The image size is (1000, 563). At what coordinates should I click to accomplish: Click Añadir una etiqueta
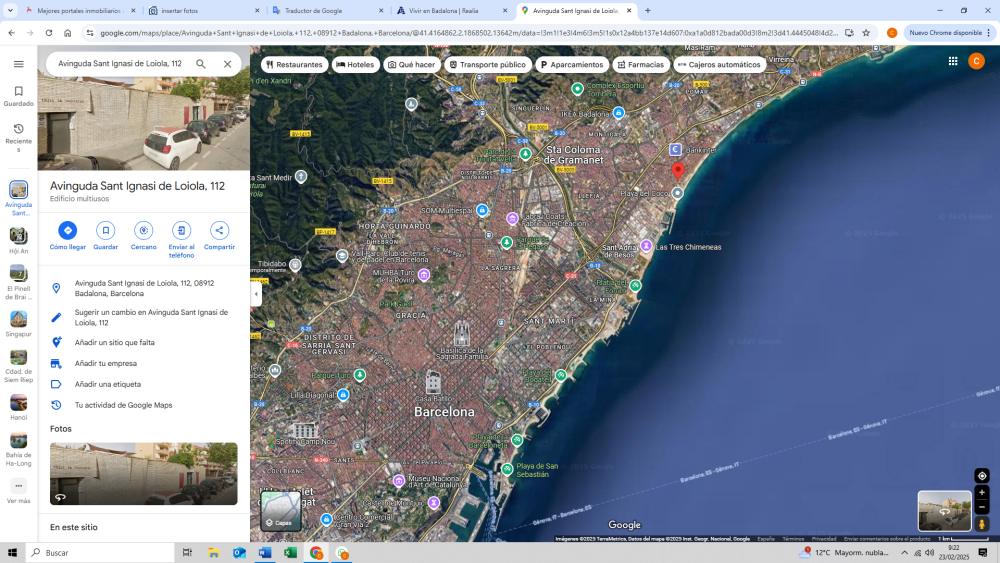[143, 384]
